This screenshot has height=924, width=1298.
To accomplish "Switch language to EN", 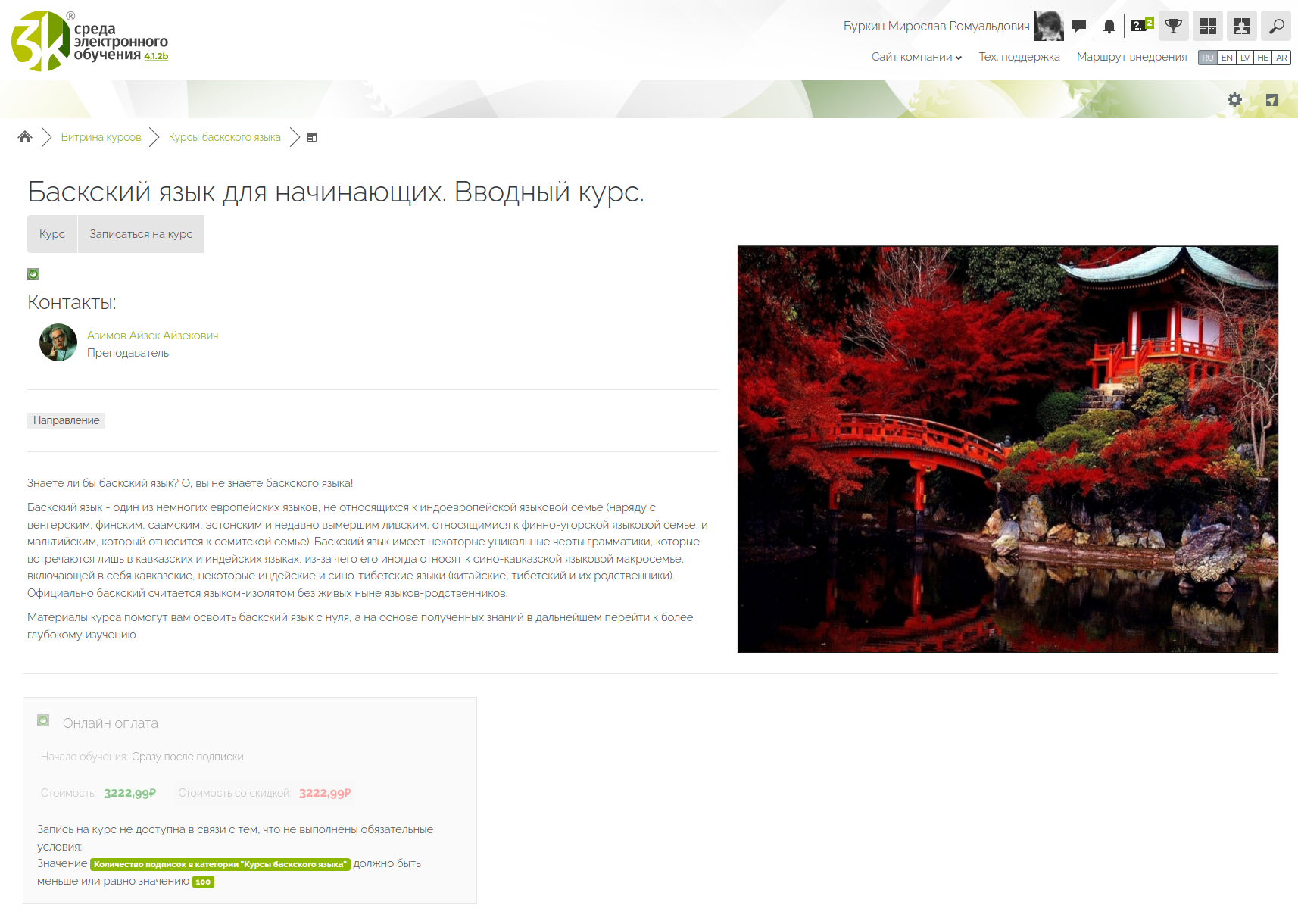I will coord(1227,58).
